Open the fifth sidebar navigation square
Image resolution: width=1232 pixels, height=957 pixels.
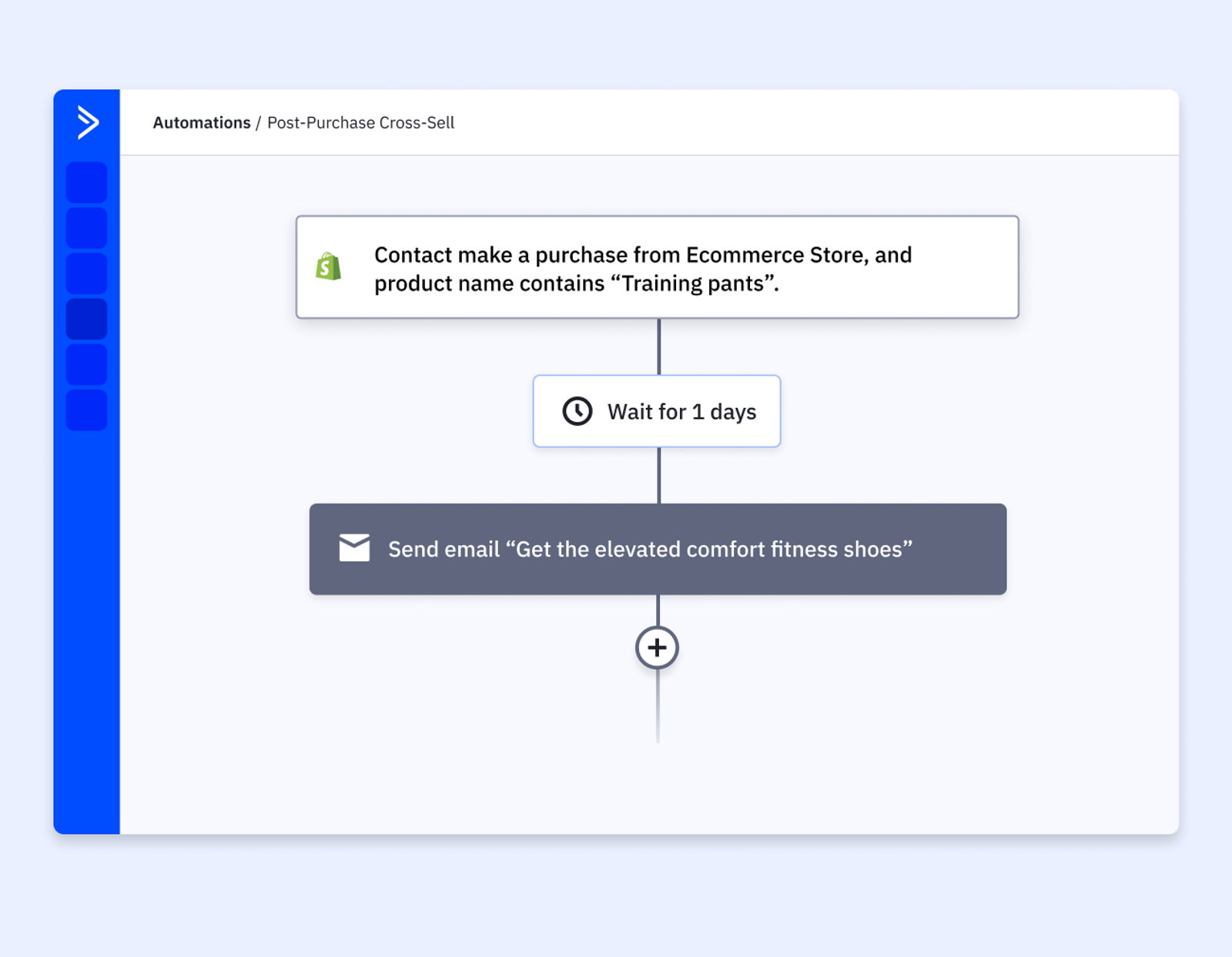[86, 364]
